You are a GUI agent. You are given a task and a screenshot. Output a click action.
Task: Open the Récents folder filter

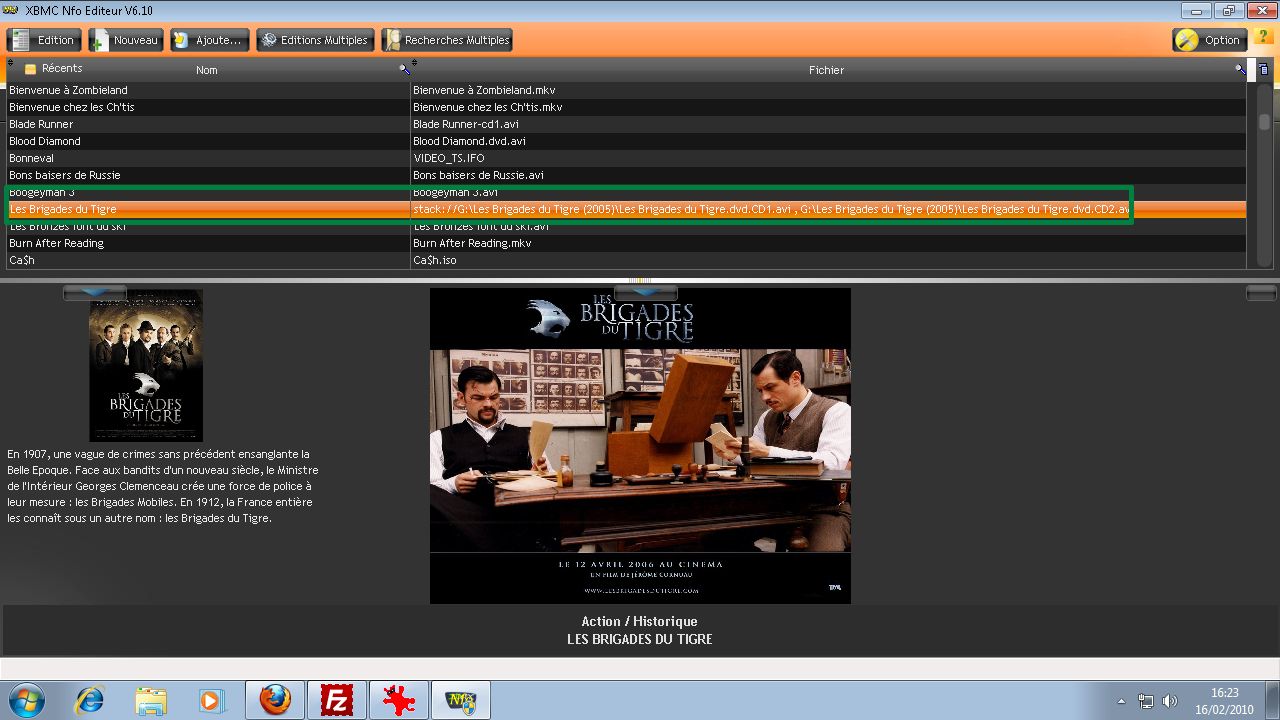pyautogui.click(x=53, y=68)
